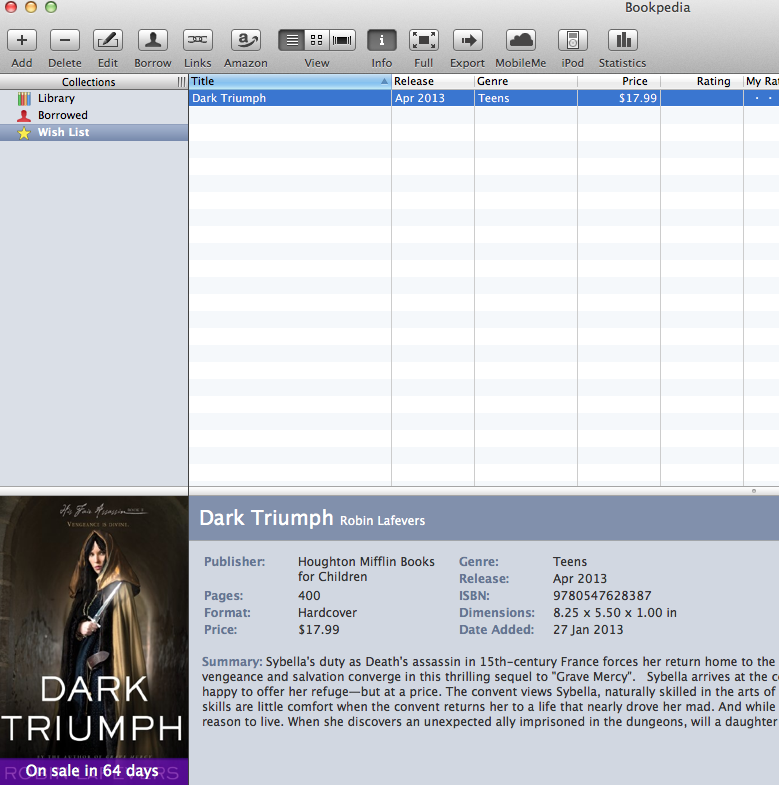Sort by My Rating column header
779x785 pixels.
coord(761,81)
